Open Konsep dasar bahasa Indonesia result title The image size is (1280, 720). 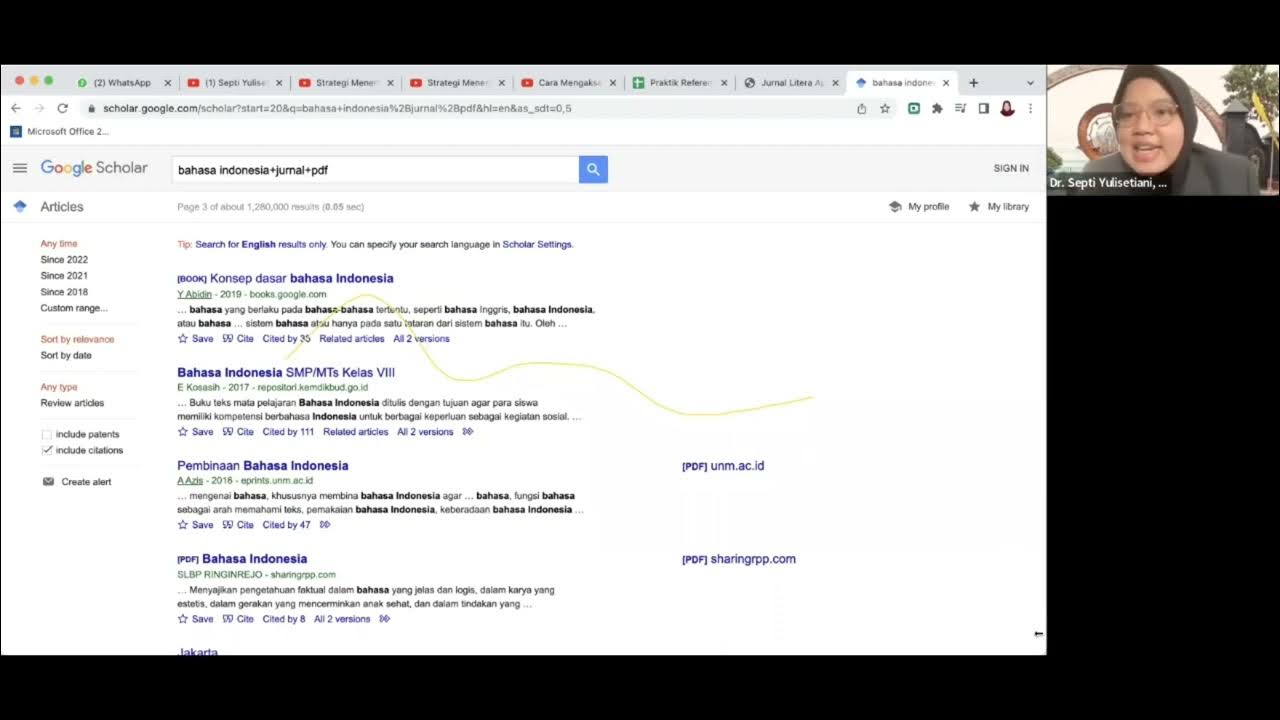(x=301, y=278)
